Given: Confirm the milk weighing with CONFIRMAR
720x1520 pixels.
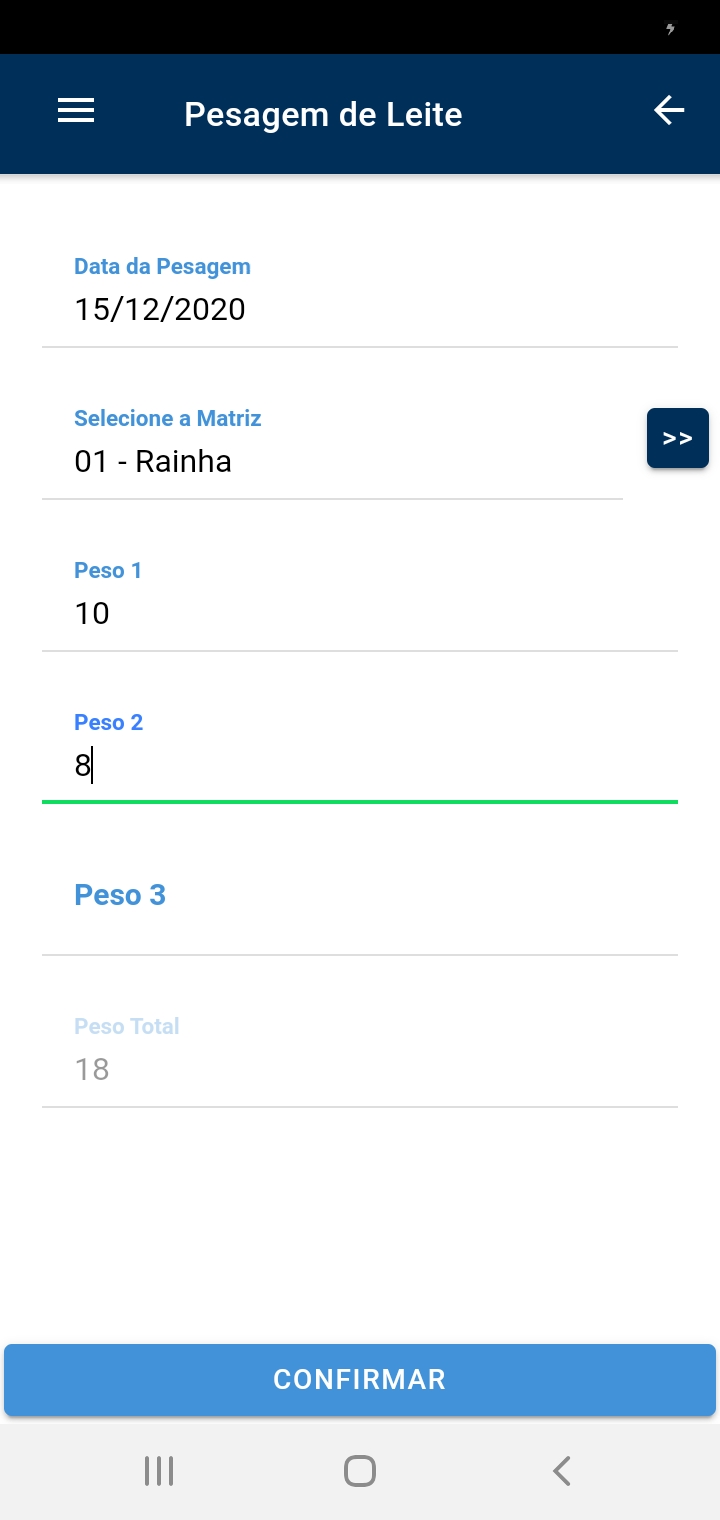Looking at the screenshot, I should (360, 1380).
